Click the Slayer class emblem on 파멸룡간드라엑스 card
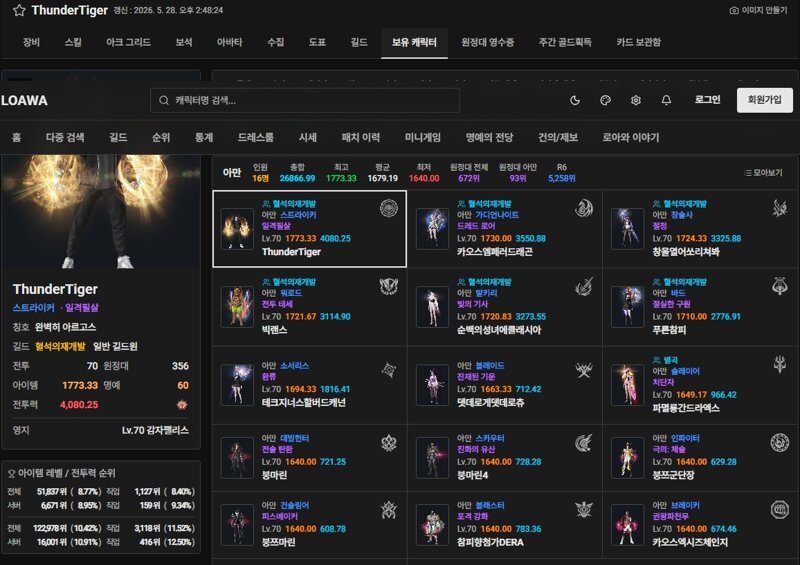 coord(780,364)
